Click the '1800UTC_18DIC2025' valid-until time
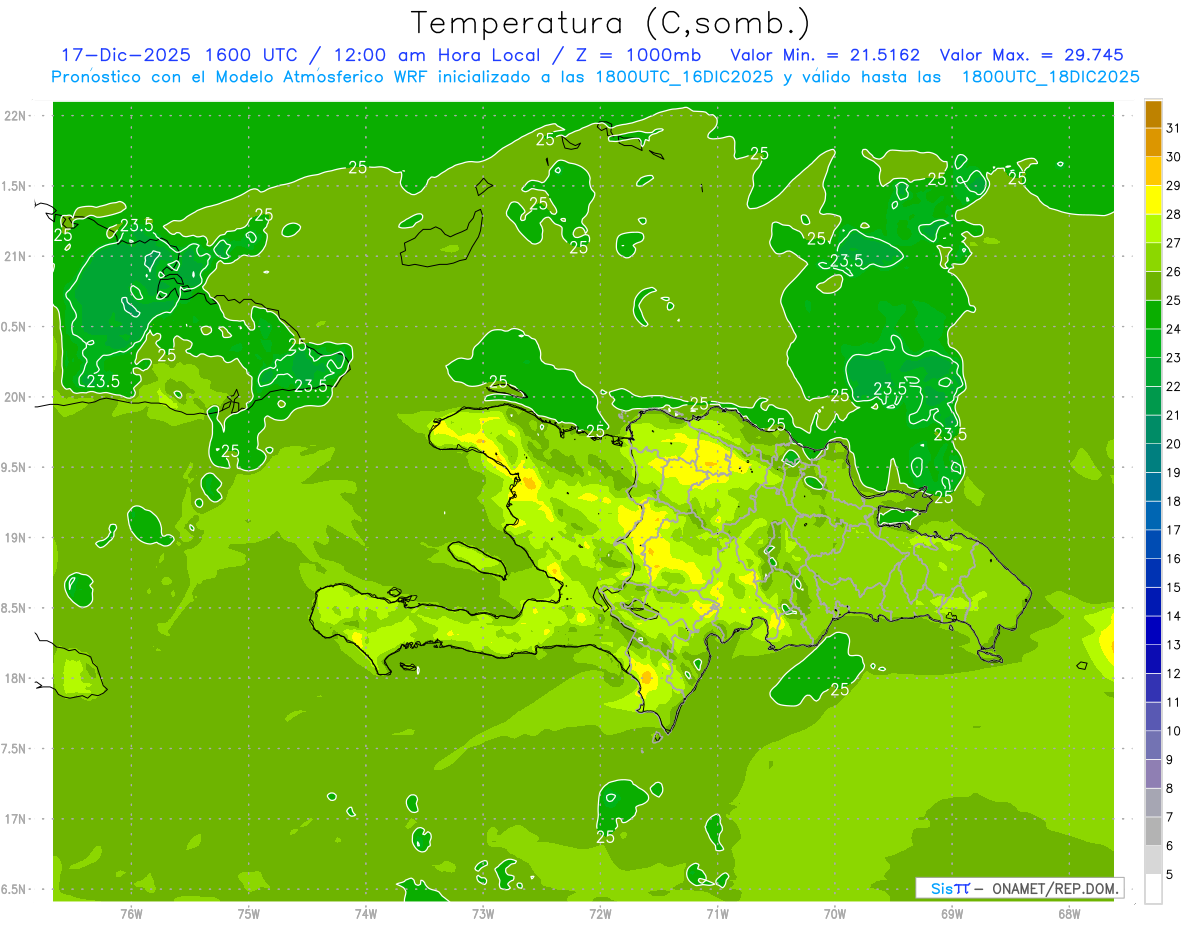Screen dimensions: 1200x927 pyautogui.click(x=1050, y=77)
